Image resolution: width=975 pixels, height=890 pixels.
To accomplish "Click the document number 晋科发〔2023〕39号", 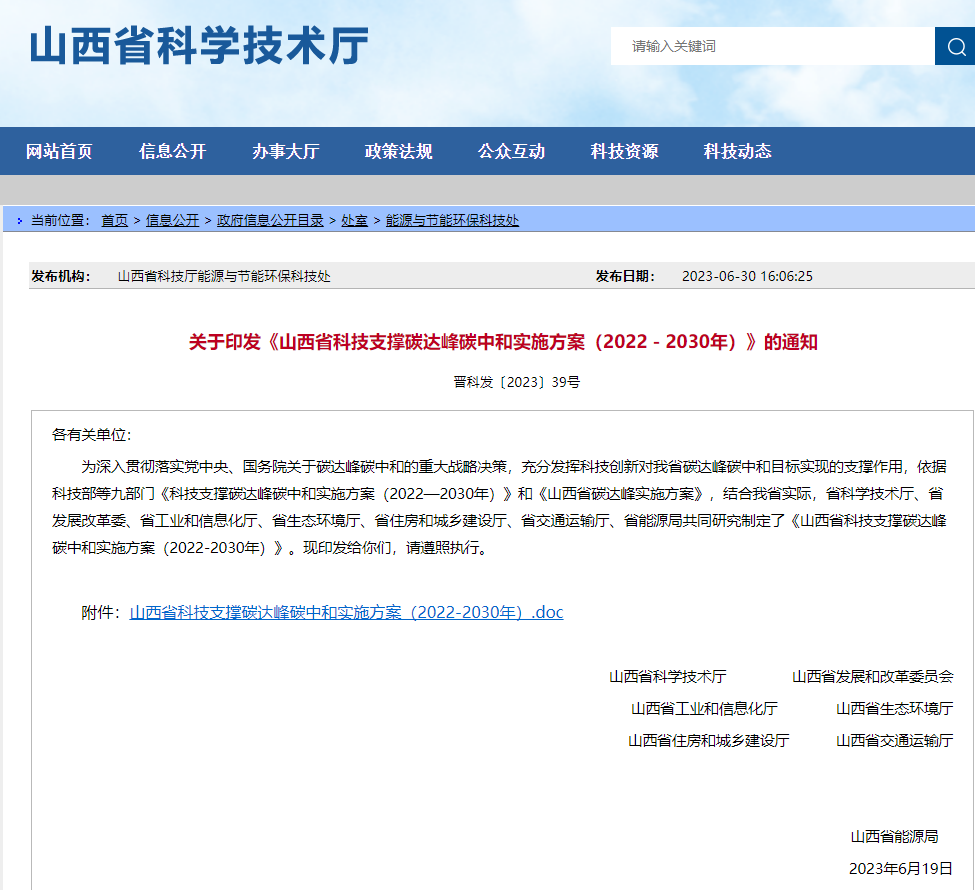I will click(516, 382).
